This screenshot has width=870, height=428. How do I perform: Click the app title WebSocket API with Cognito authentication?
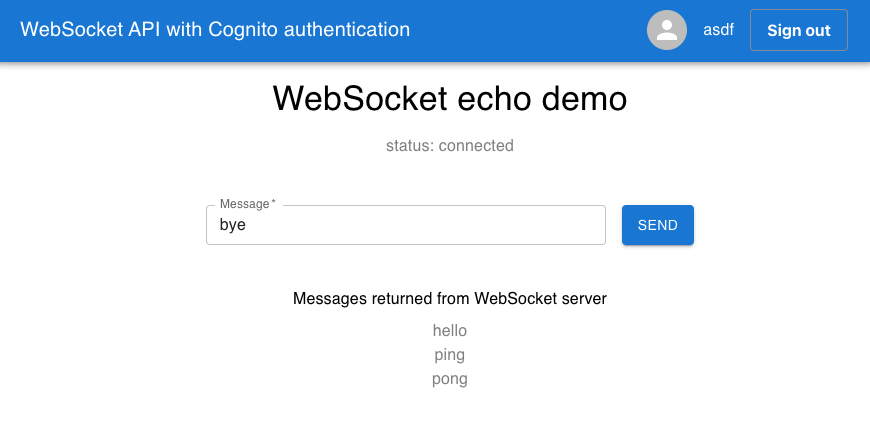pyautogui.click(x=215, y=29)
